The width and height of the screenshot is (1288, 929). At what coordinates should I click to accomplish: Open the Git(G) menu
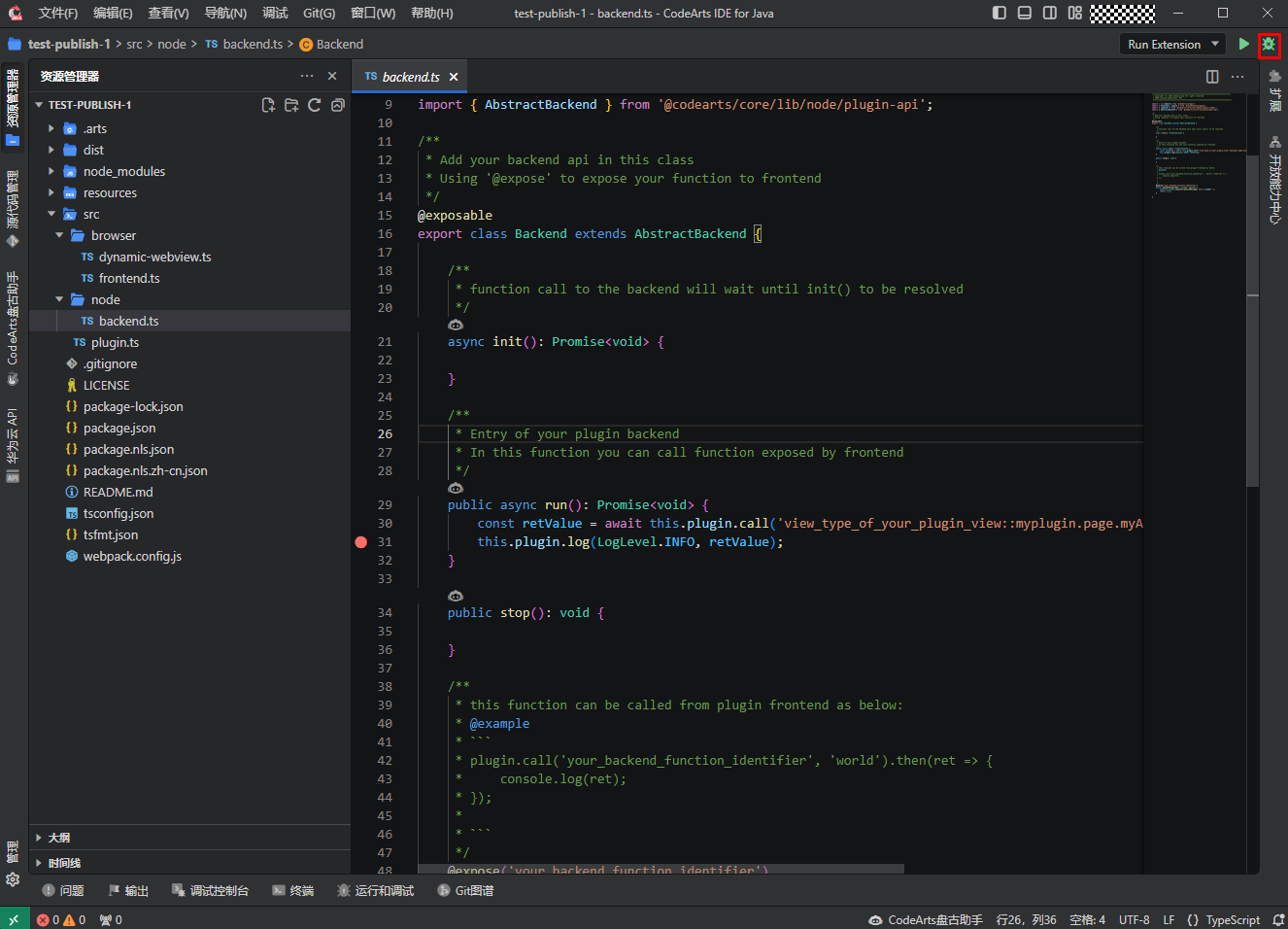click(x=319, y=14)
